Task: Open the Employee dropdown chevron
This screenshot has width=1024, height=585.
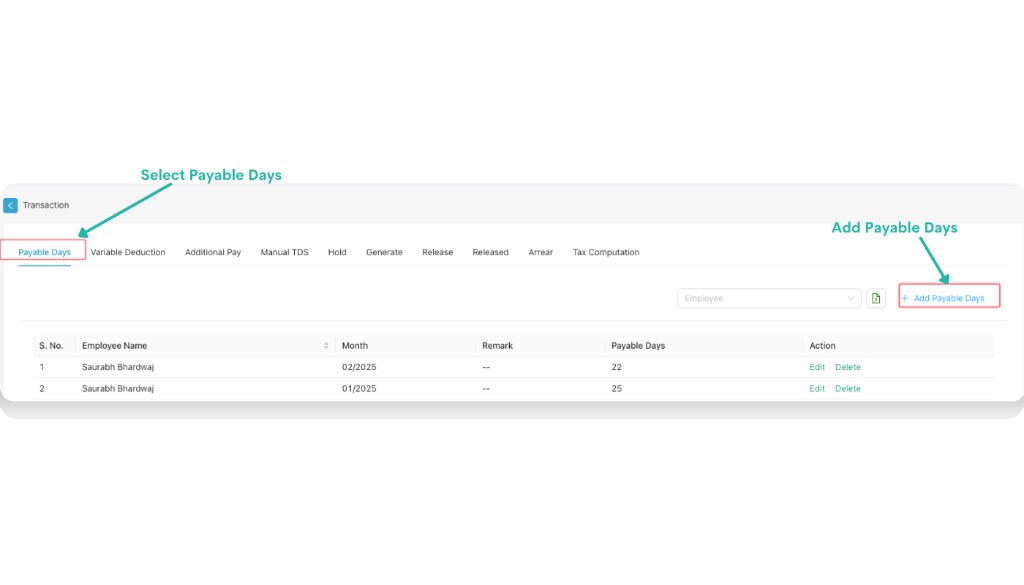Action: click(851, 298)
